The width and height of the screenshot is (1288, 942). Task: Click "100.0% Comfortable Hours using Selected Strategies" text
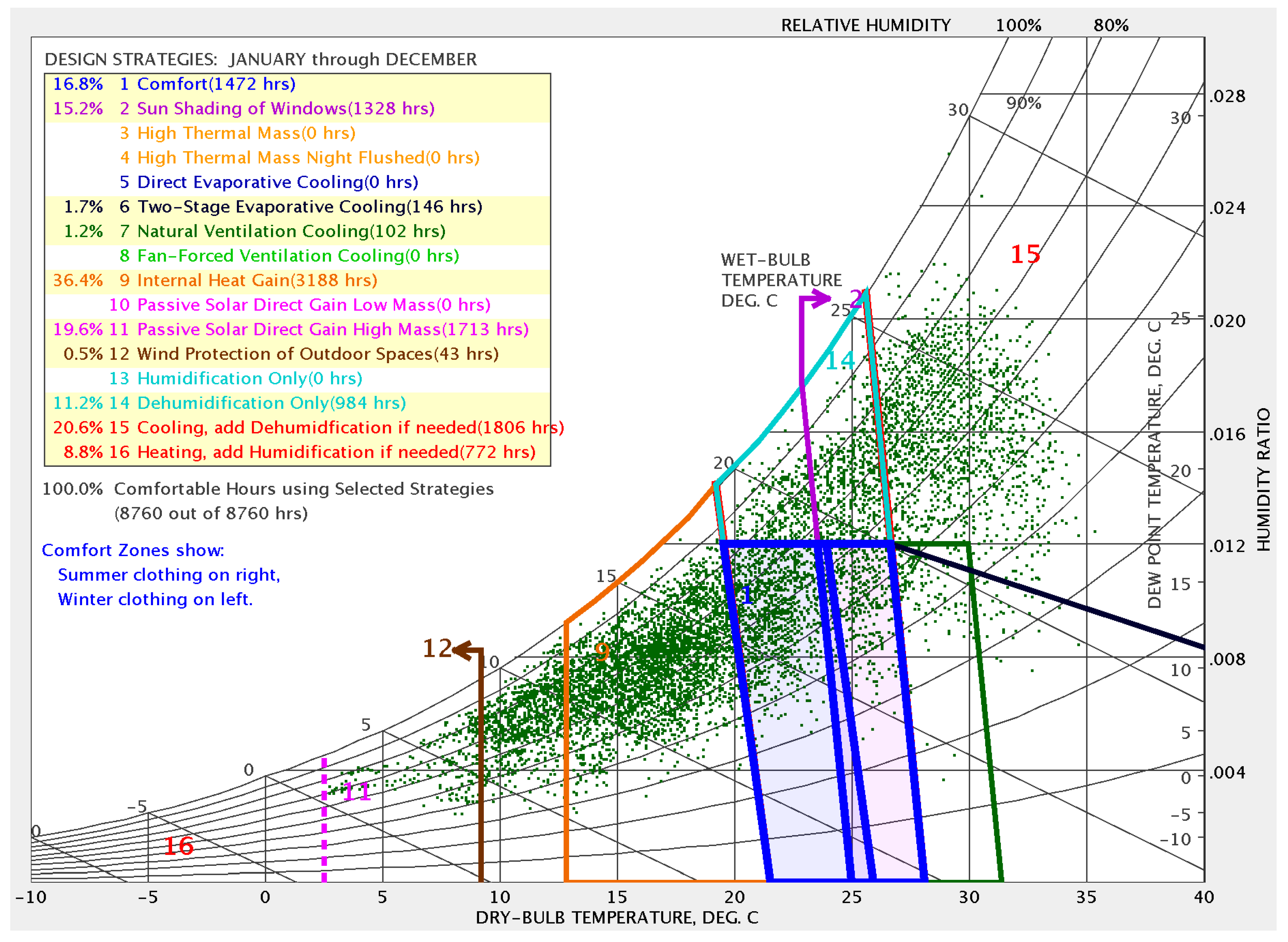pyautogui.click(x=268, y=489)
